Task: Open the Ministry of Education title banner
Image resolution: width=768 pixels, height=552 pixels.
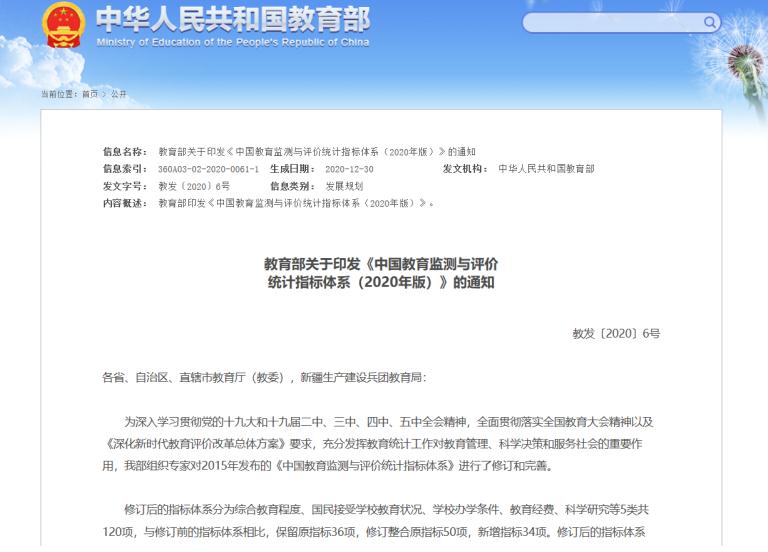Action: coord(233,26)
